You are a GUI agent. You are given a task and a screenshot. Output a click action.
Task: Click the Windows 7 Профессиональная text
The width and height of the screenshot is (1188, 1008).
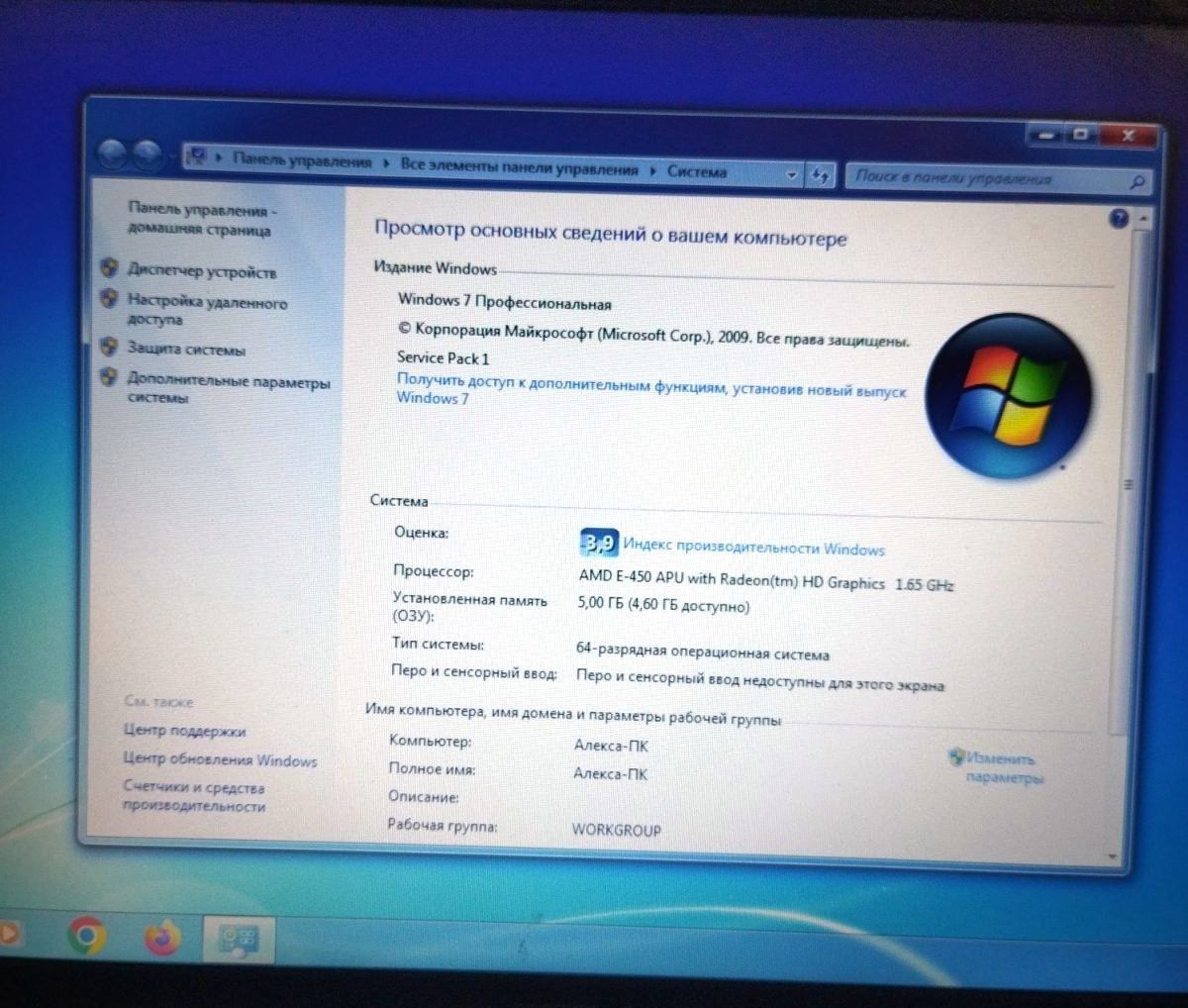pos(504,301)
